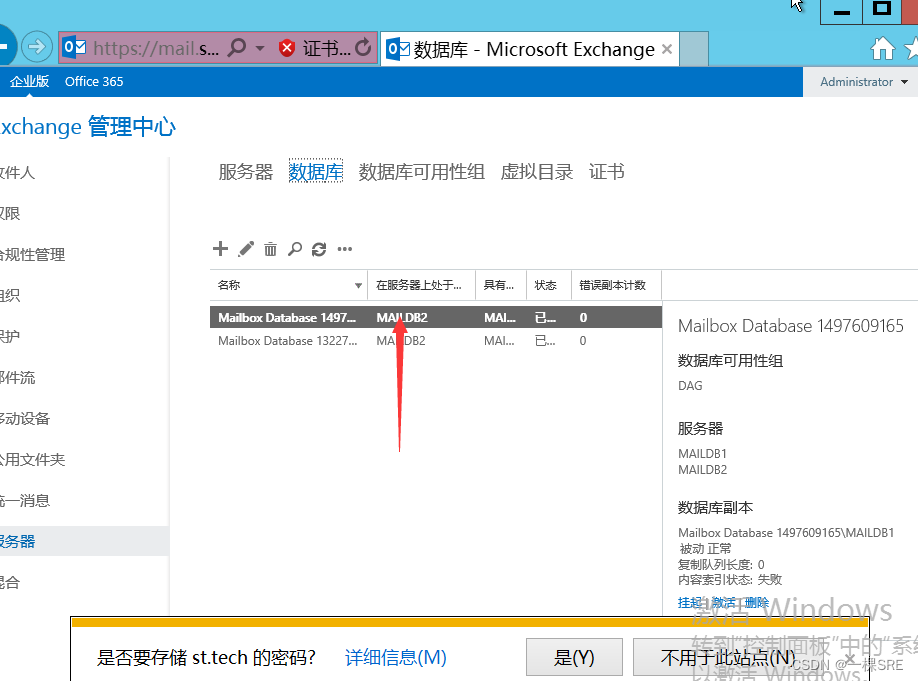Create a new database with the plus icon
The height and width of the screenshot is (681, 918).
[220, 248]
